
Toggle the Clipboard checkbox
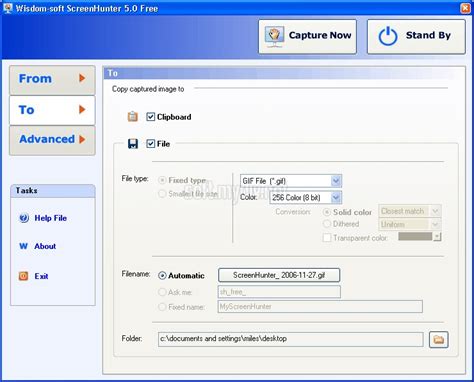point(151,117)
